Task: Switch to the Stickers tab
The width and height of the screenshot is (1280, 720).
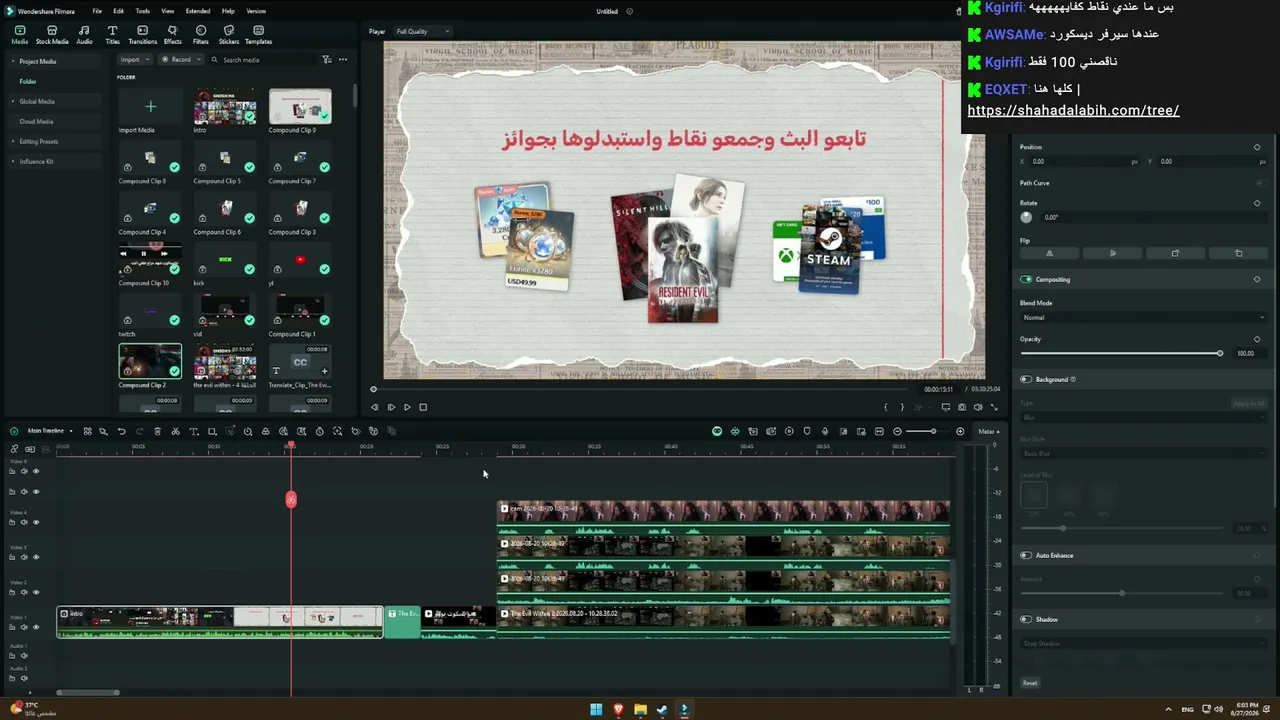Action: pos(229,36)
